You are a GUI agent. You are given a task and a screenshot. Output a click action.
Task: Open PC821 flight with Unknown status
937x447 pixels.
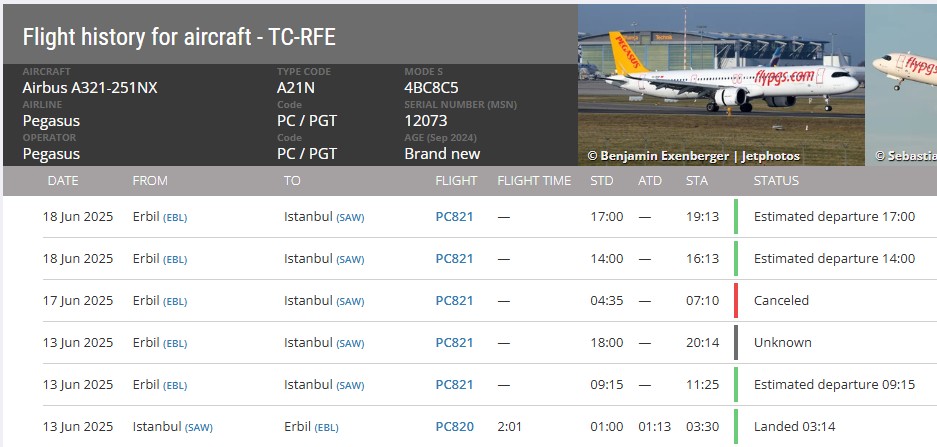pos(454,342)
